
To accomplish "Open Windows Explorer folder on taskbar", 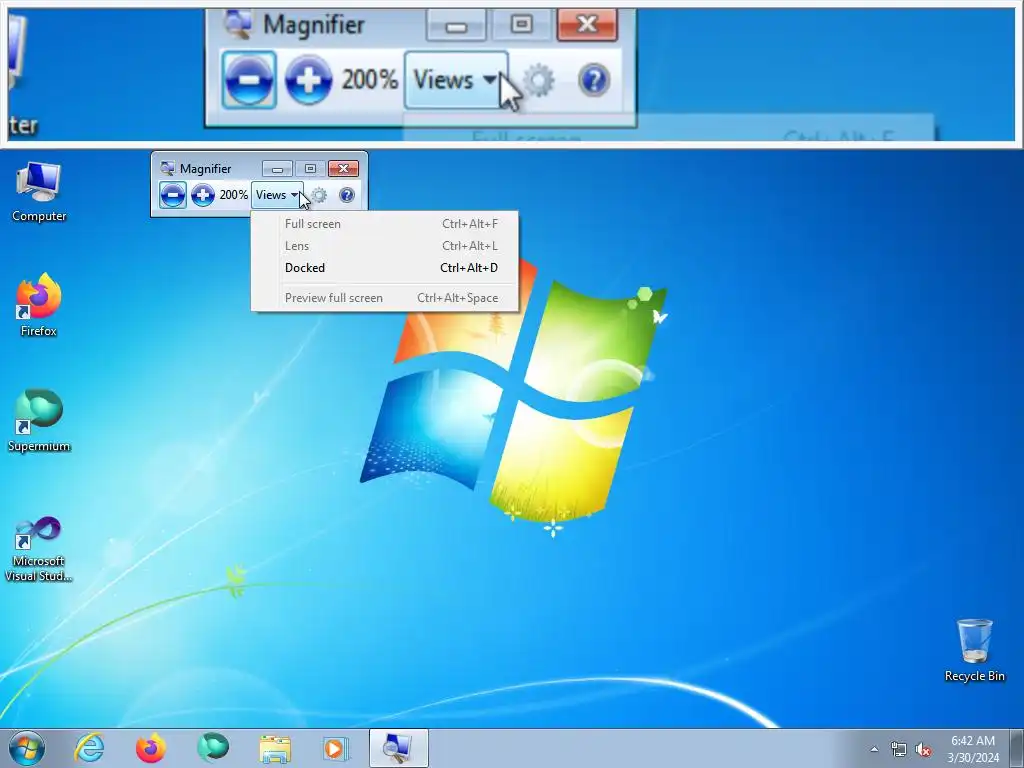I will (275, 748).
